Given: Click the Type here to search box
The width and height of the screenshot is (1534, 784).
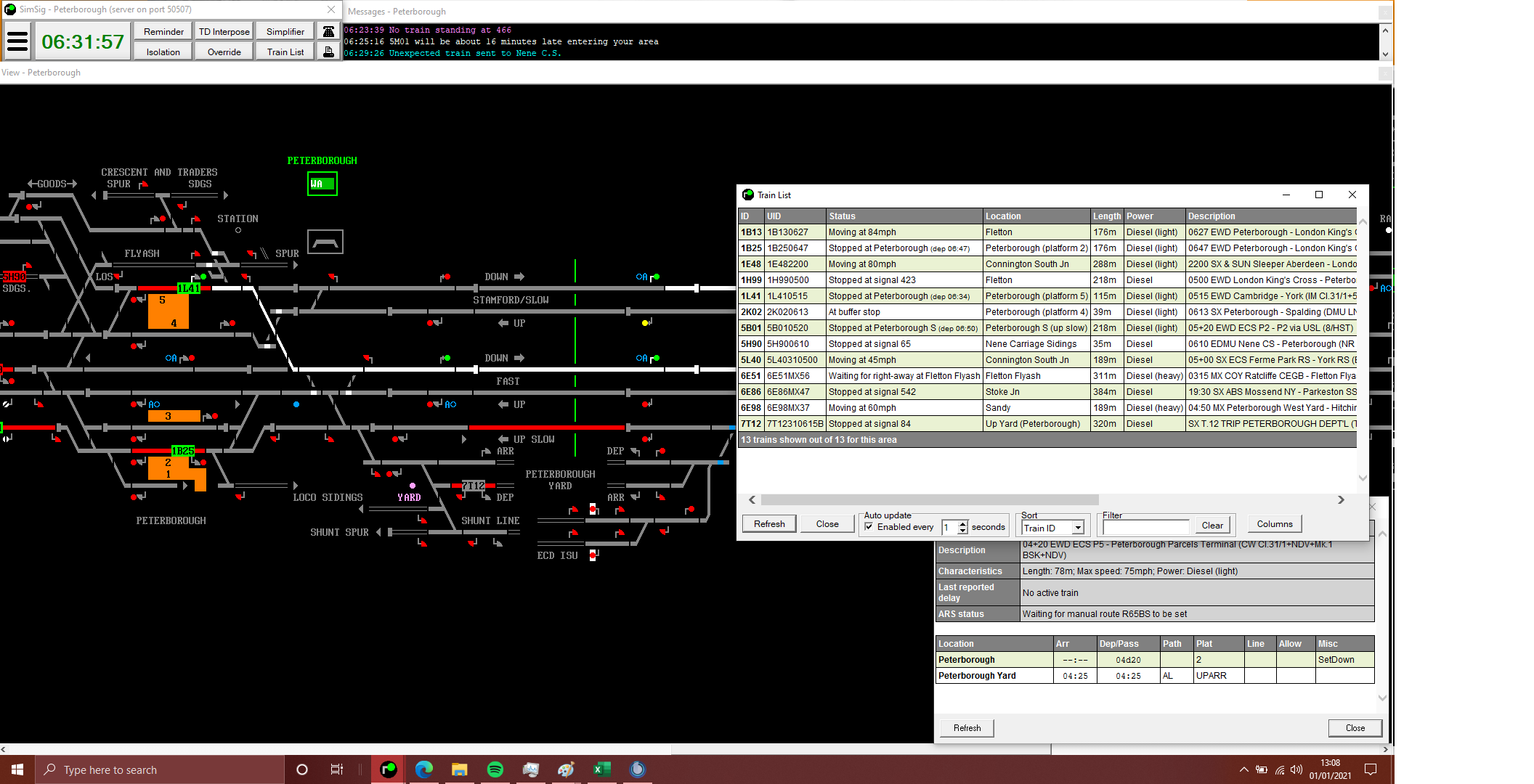Looking at the screenshot, I should tap(160, 769).
